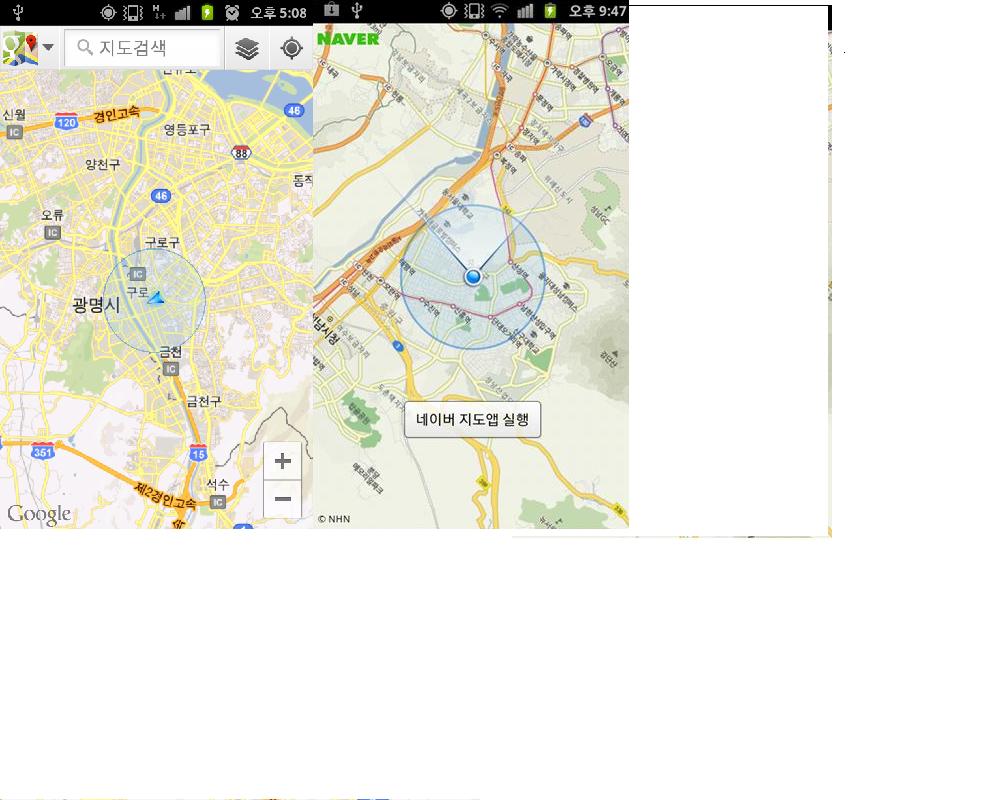Viewport: 1000px width, 800px height.
Task: Tap the route 120 highway shield
Action: [66, 122]
